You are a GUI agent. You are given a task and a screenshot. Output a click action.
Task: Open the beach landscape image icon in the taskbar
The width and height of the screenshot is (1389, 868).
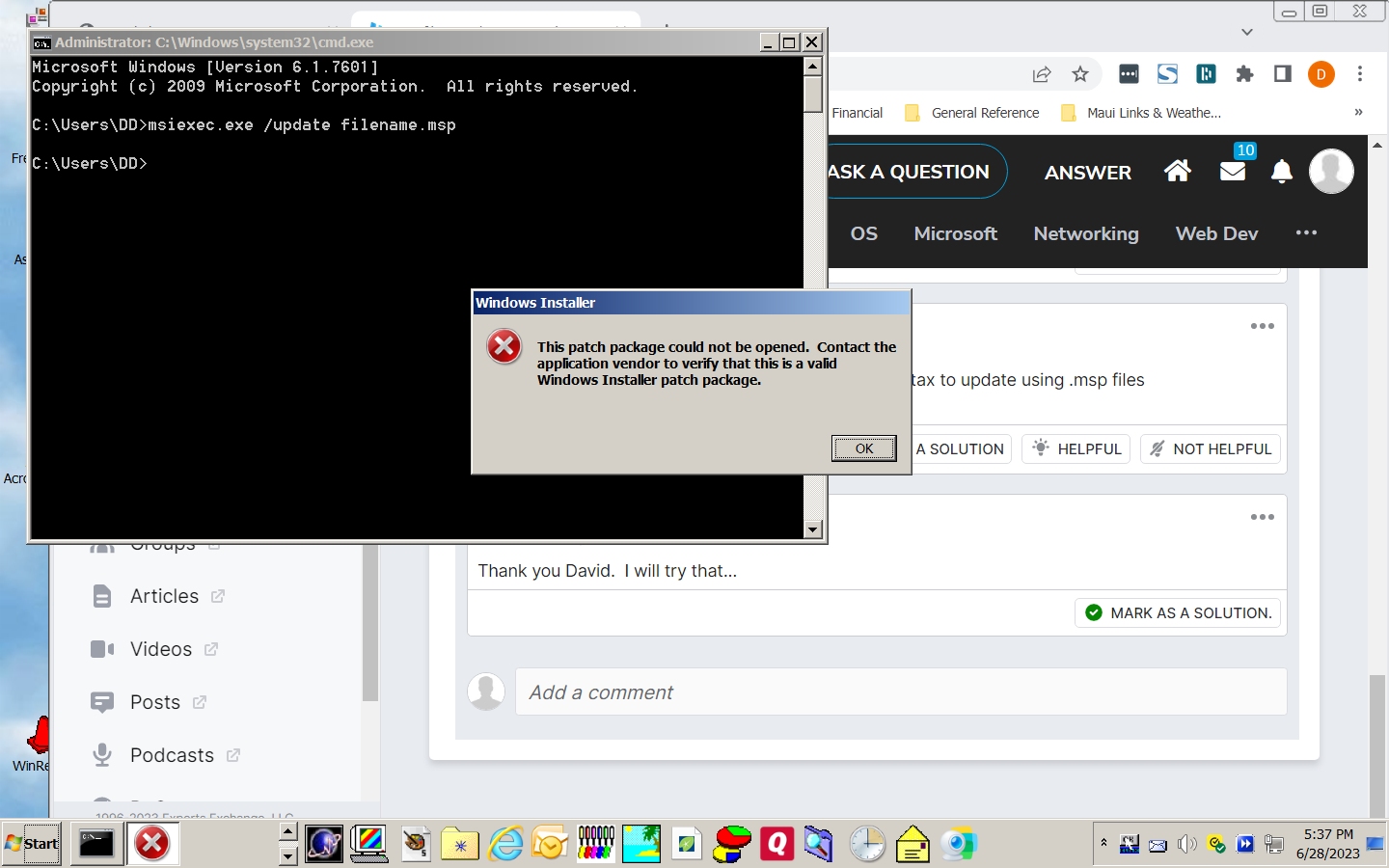click(640, 844)
